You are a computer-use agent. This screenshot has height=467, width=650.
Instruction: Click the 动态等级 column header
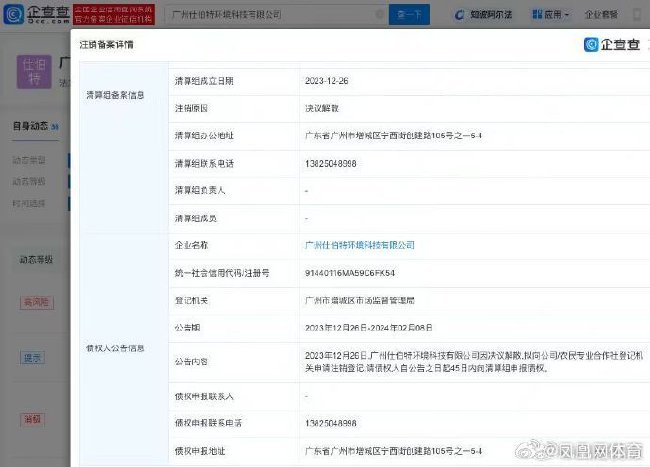point(36,259)
